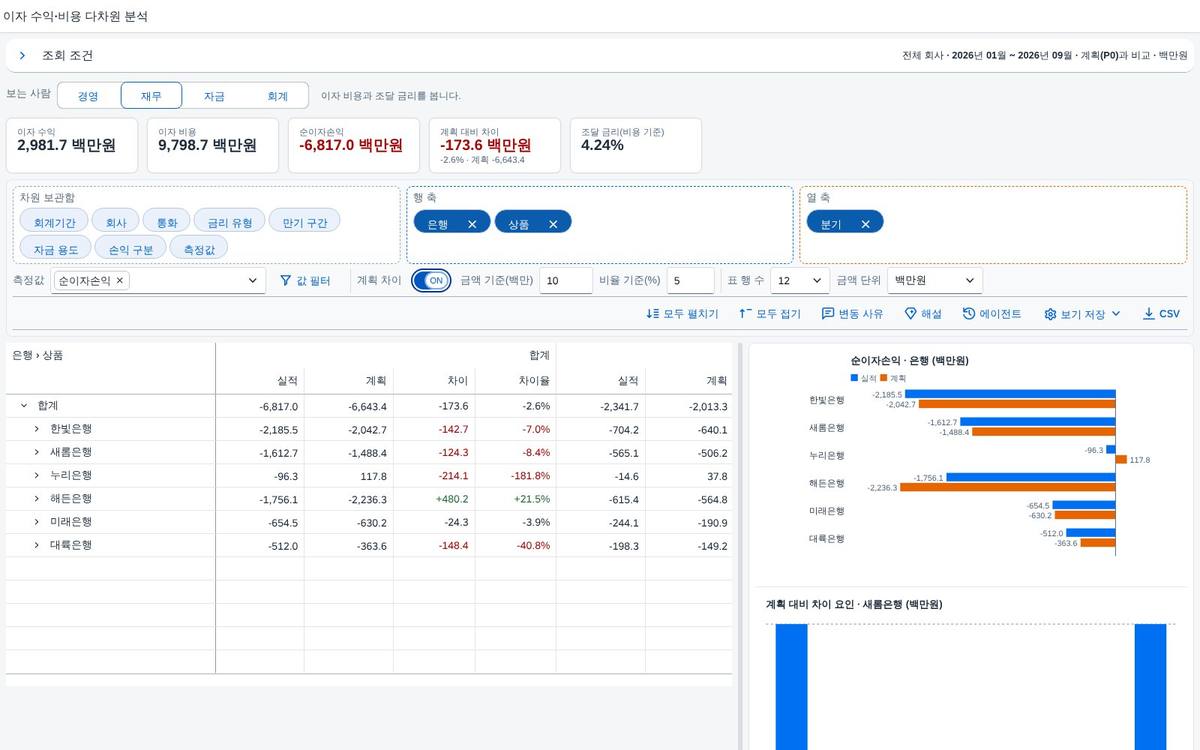1200x750 pixels.
Task: Click the 조달 금리(비용 기준) KPI card
Action: pos(636,145)
